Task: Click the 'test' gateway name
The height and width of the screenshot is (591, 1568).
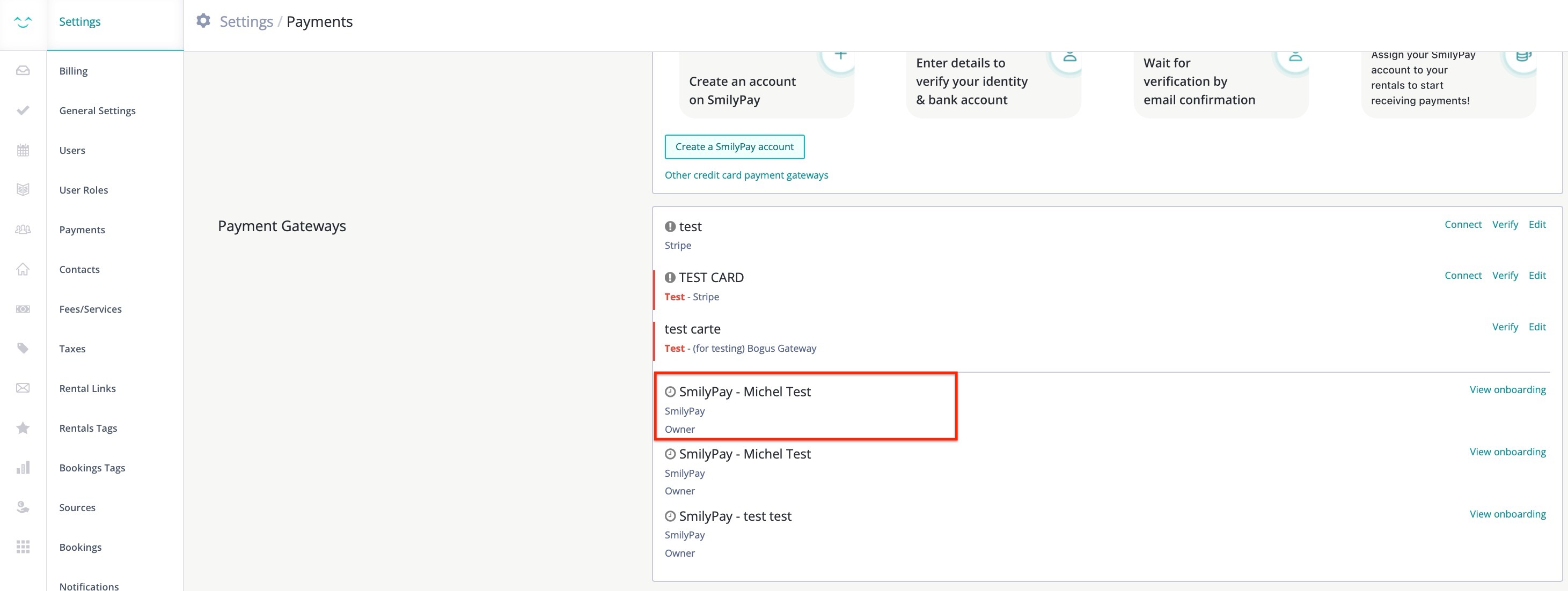Action: tap(690, 227)
